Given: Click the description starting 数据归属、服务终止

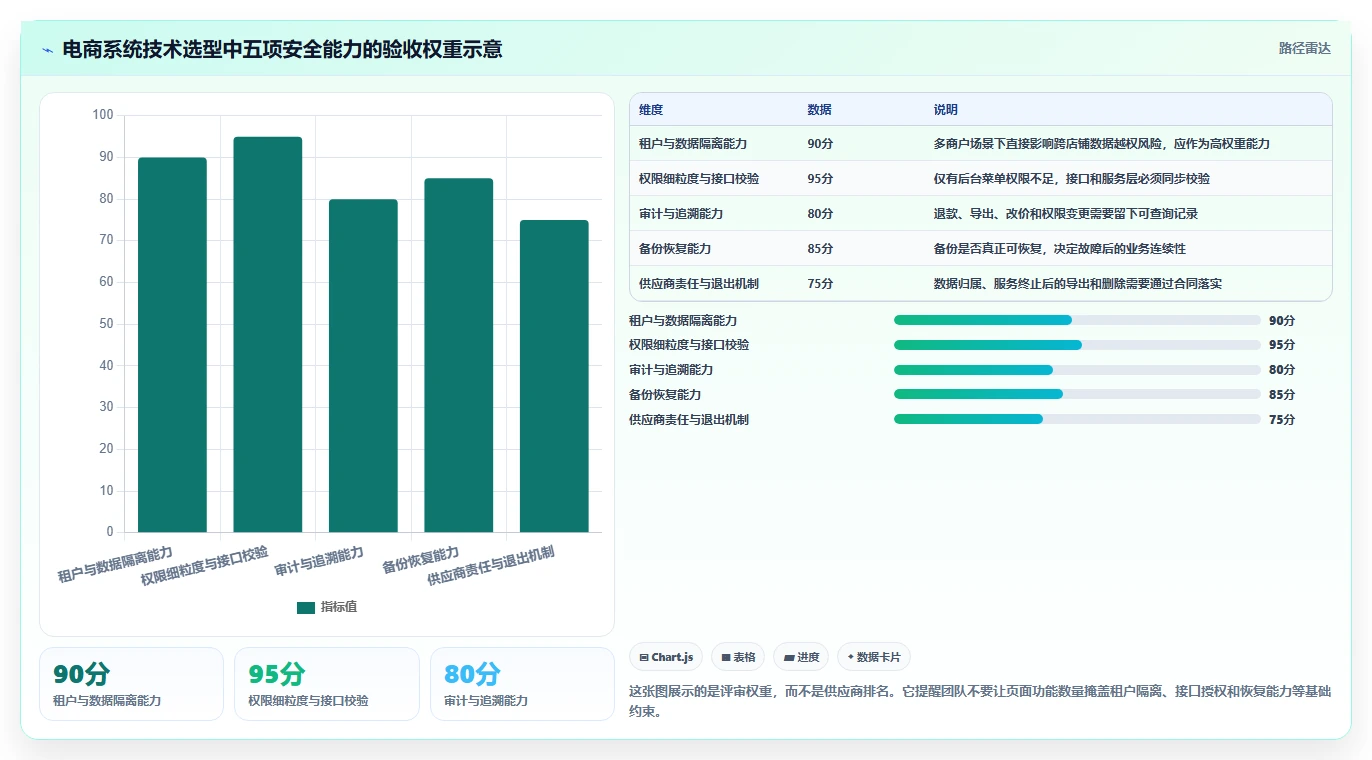Looking at the screenshot, I should 1078,284.
